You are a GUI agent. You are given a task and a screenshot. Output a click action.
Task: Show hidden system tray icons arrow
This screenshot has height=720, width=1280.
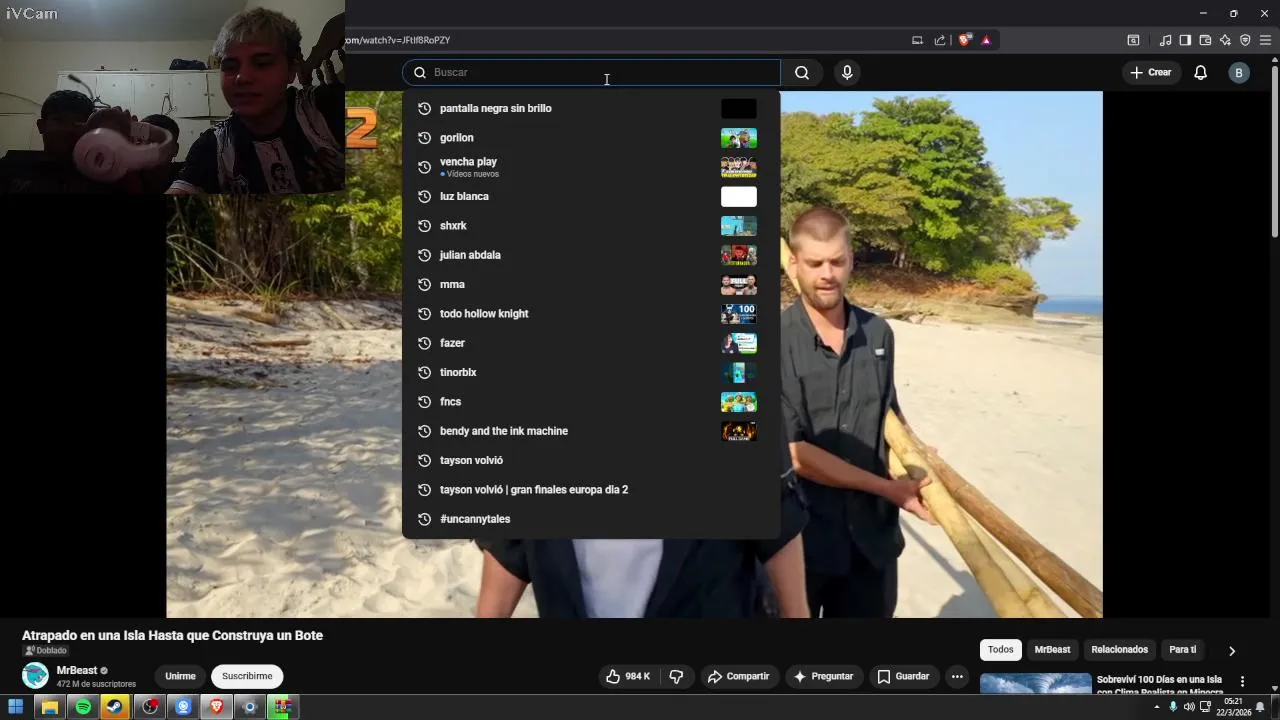click(x=1157, y=707)
